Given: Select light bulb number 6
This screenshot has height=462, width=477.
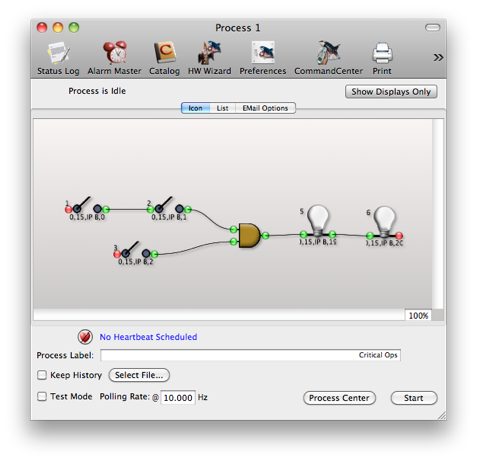Looking at the screenshot, I should [x=384, y=221].
